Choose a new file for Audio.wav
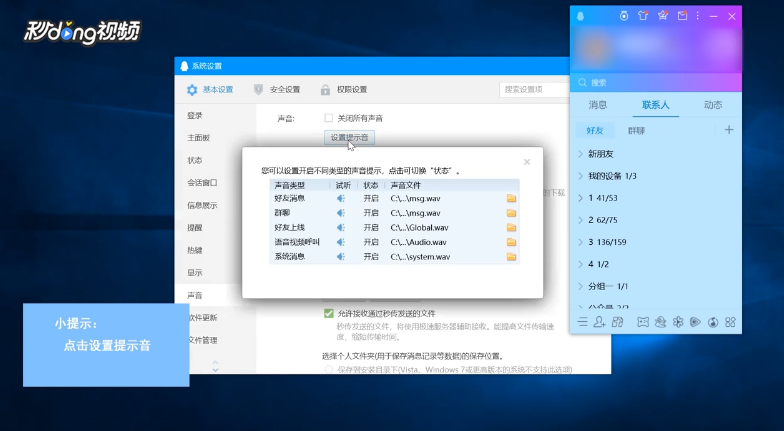This screenshot has height=431, width=784. 511,242
